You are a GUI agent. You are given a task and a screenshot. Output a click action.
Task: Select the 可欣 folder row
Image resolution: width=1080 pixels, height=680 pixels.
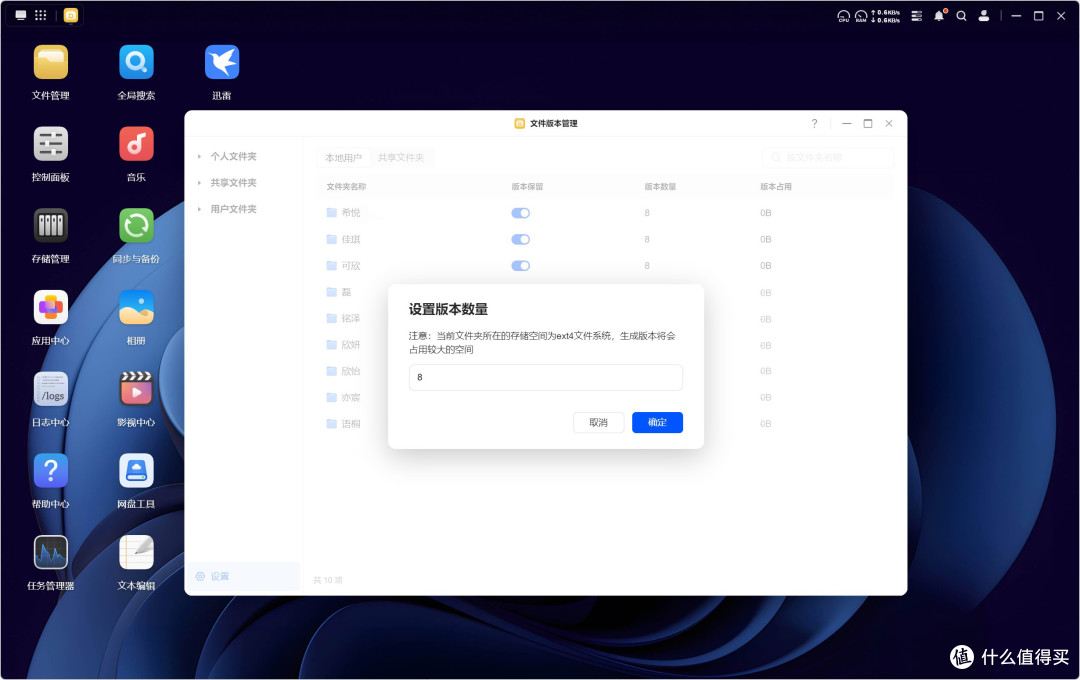click(605, 265)
